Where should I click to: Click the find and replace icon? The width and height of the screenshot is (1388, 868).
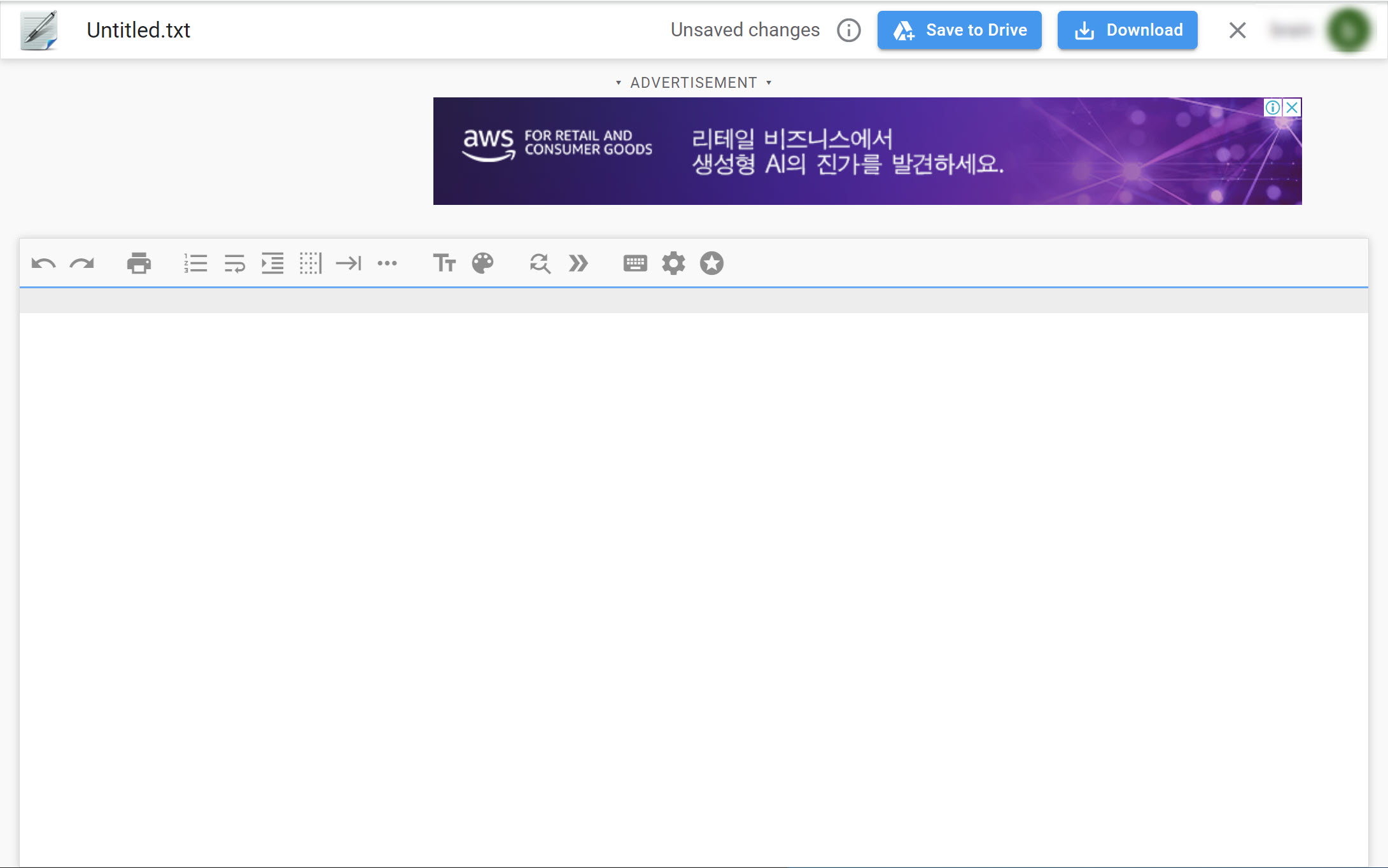point(540,263)
